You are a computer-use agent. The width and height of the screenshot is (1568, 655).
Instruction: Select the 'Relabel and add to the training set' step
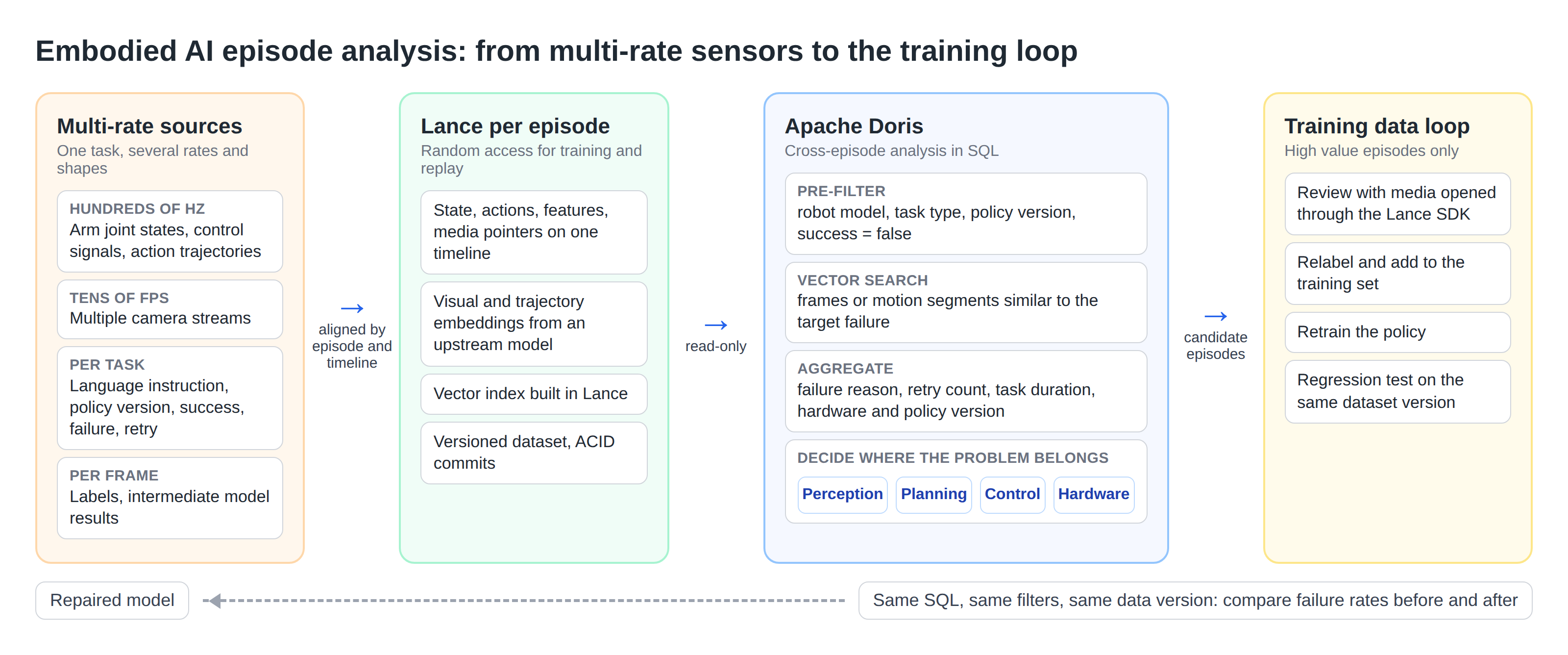1397,274
